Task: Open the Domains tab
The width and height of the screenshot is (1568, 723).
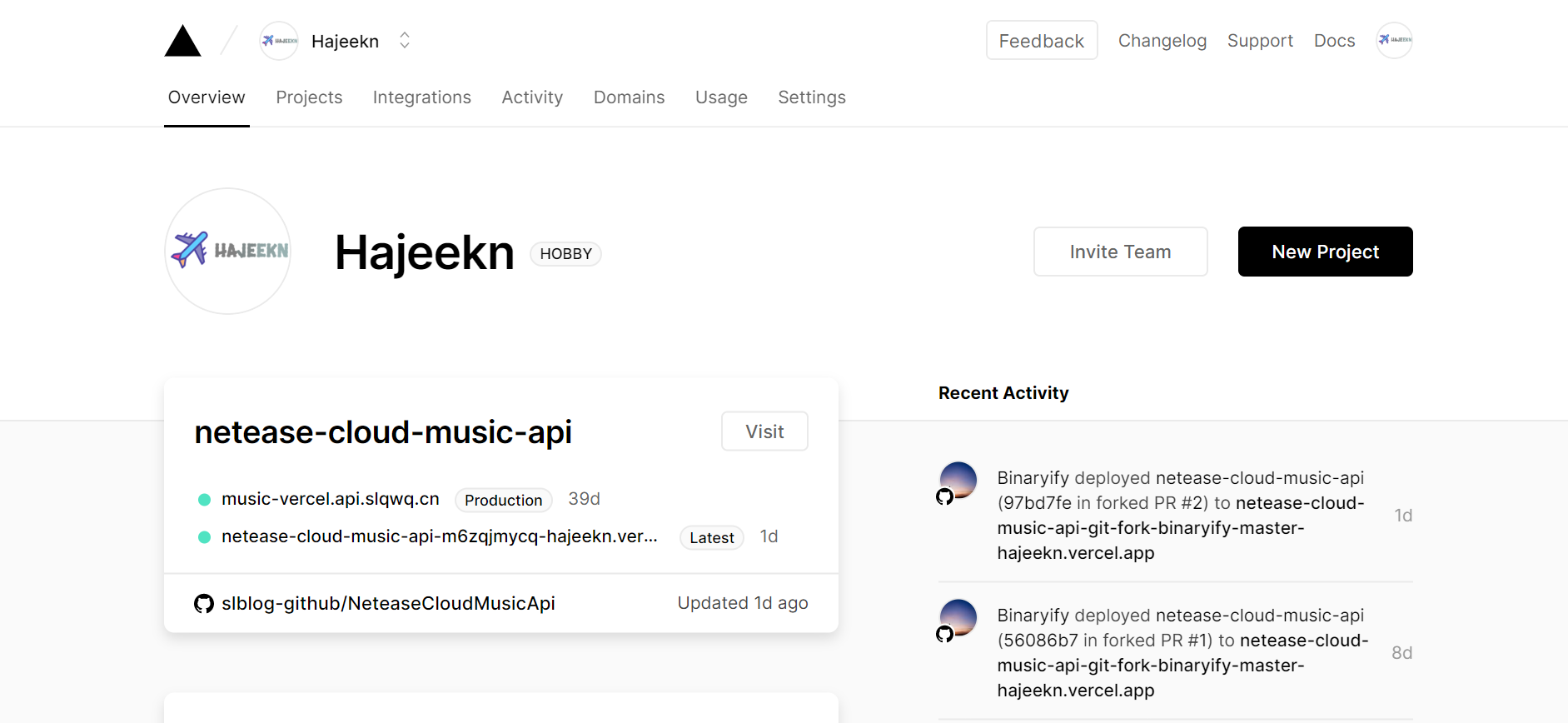Action: pyautogui.click(x=629, y=97)
